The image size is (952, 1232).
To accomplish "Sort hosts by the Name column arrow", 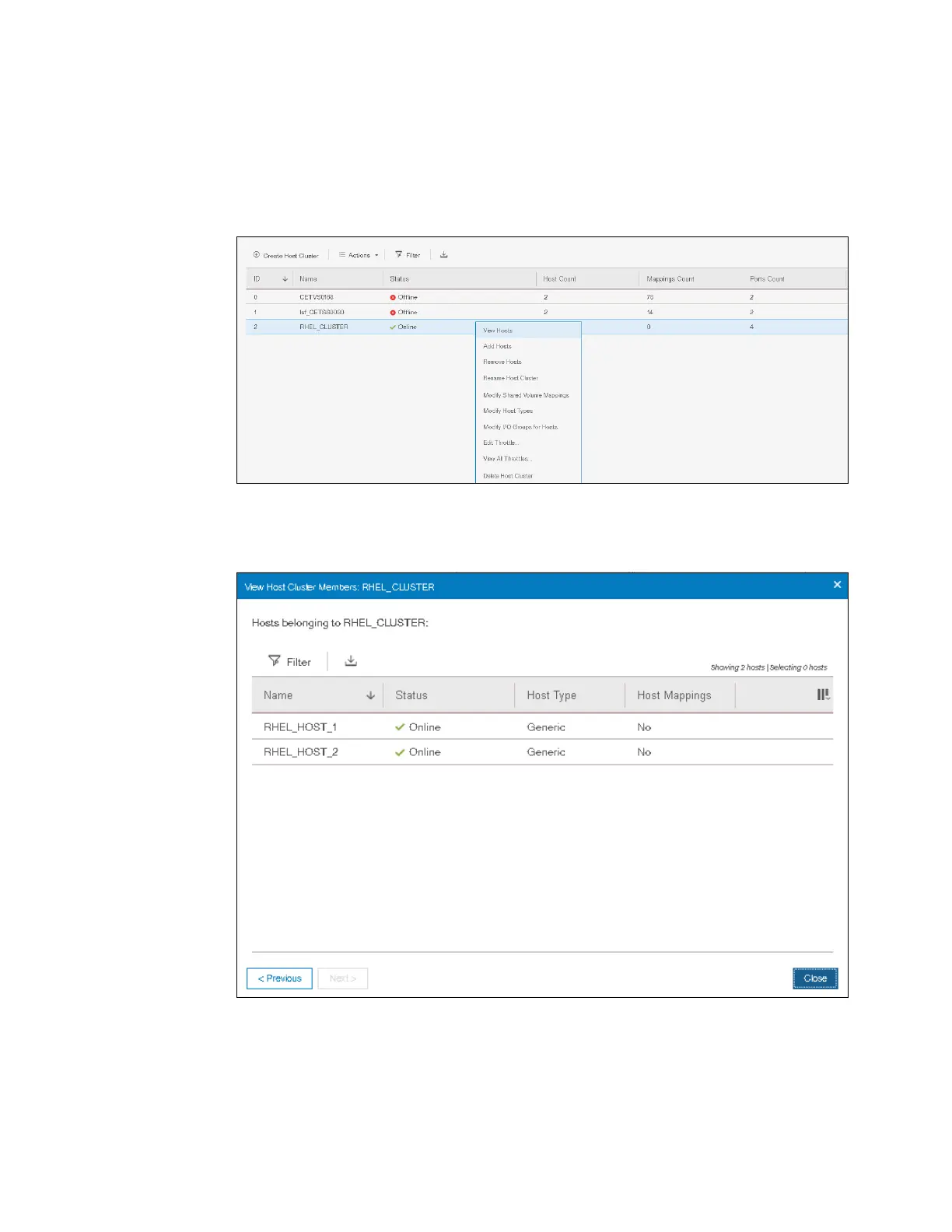I will tap(370, 695).
